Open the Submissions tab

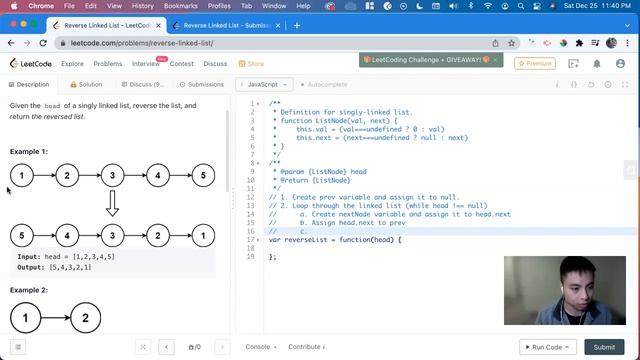coord(202,84)
